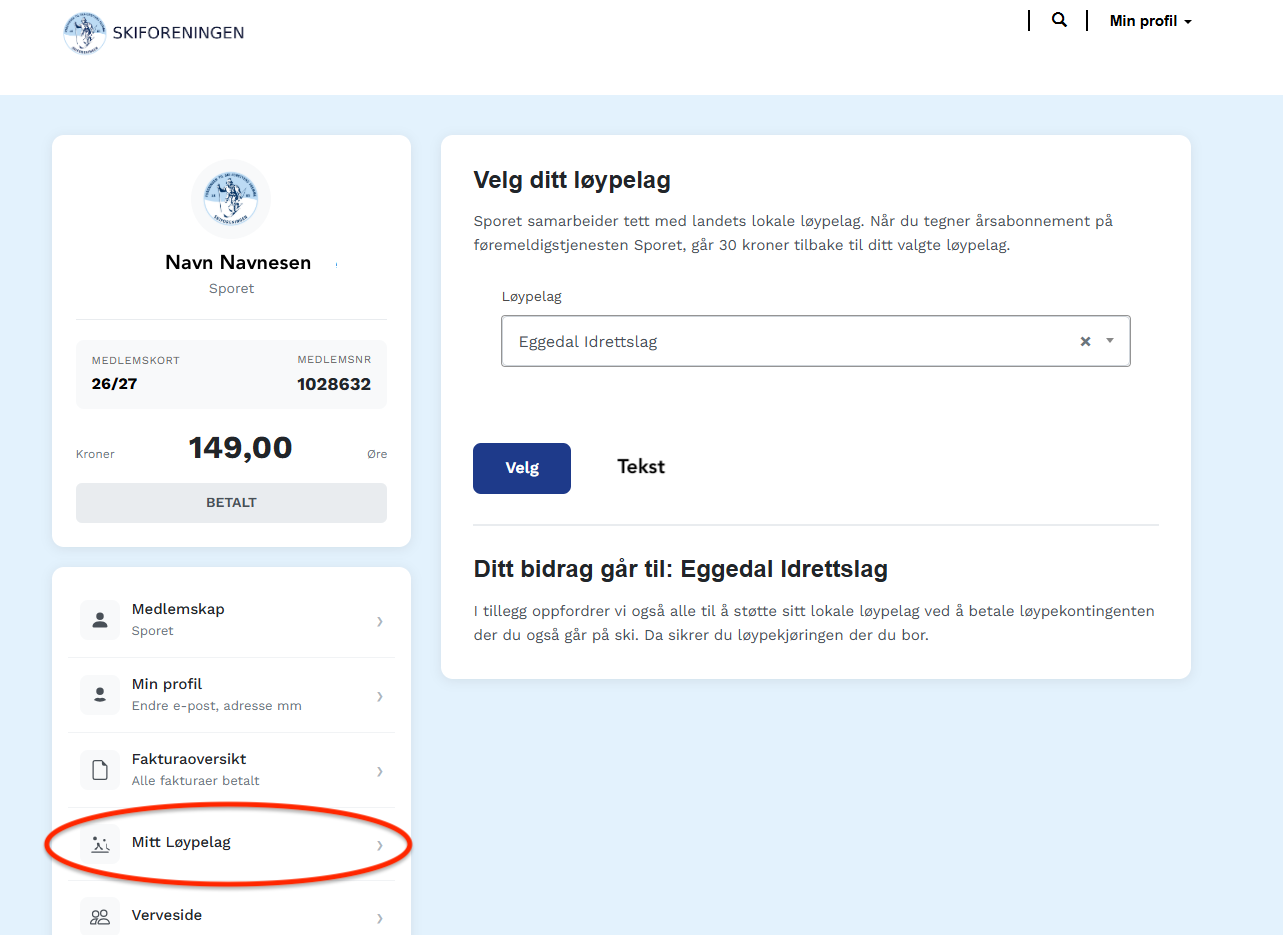Click the skier icon beside Mitt Løypelag
Image resolution: width=1283 pixels, height=935 pixels.
(99, 845)
